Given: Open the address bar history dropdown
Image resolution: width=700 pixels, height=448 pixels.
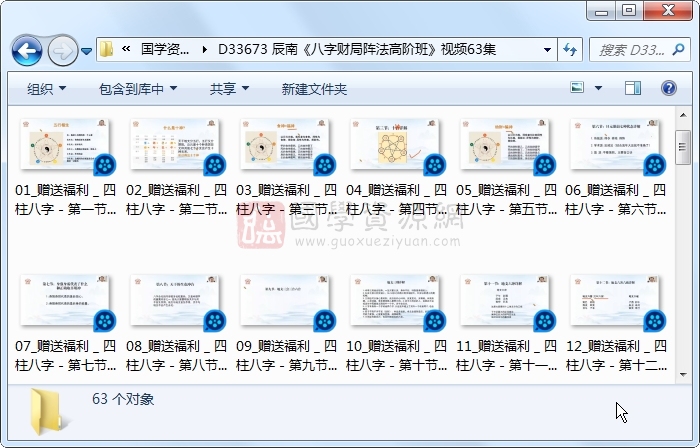Looking at the screenshot, I should (547, 50).
